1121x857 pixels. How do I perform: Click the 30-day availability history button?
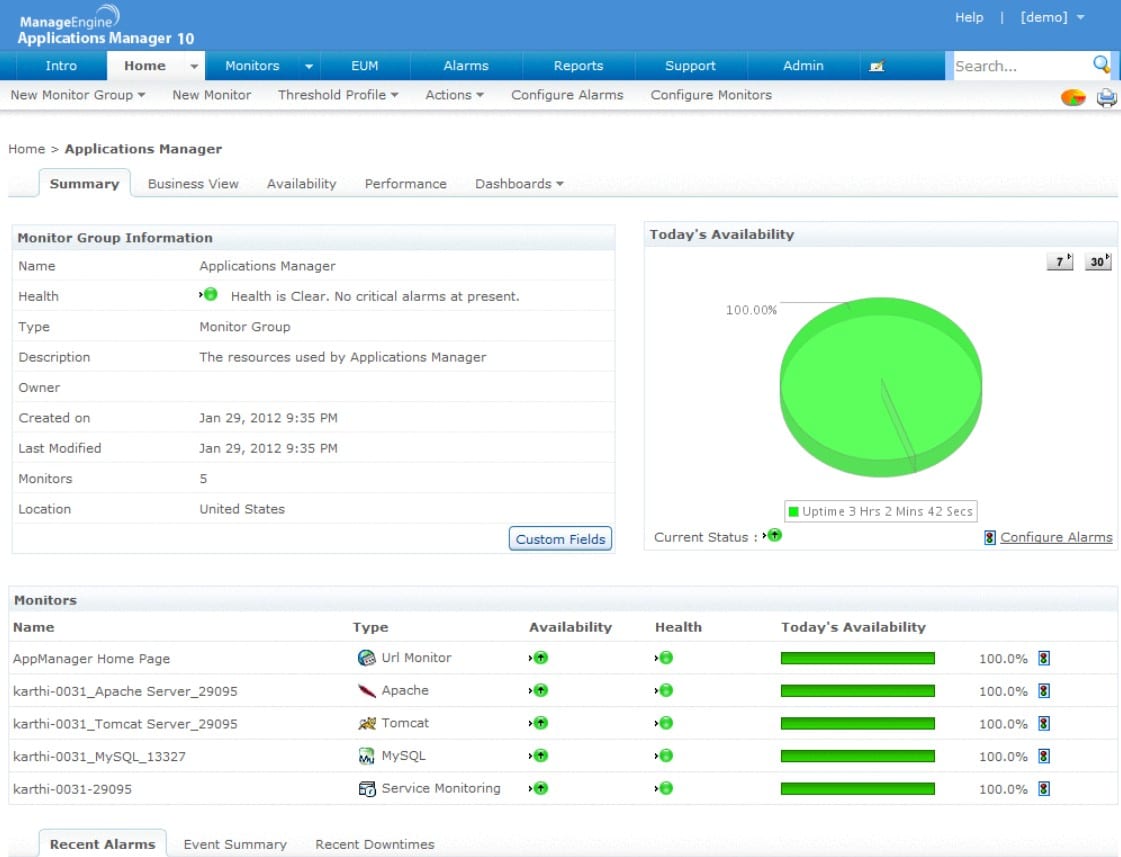coord(1097,261)
